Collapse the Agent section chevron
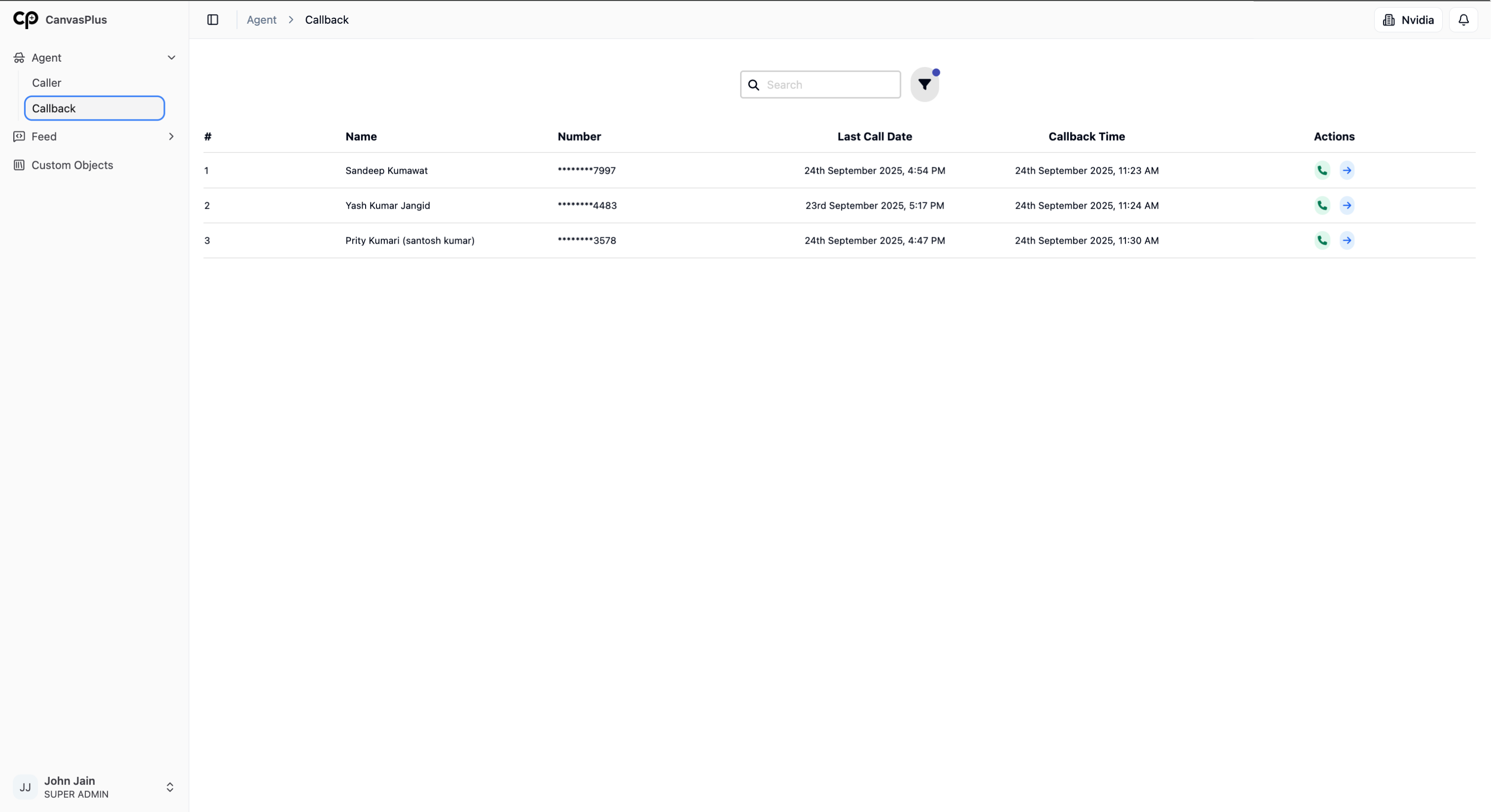The height and width of the screenshot is (812, 1492). click(x=171, y=57)
